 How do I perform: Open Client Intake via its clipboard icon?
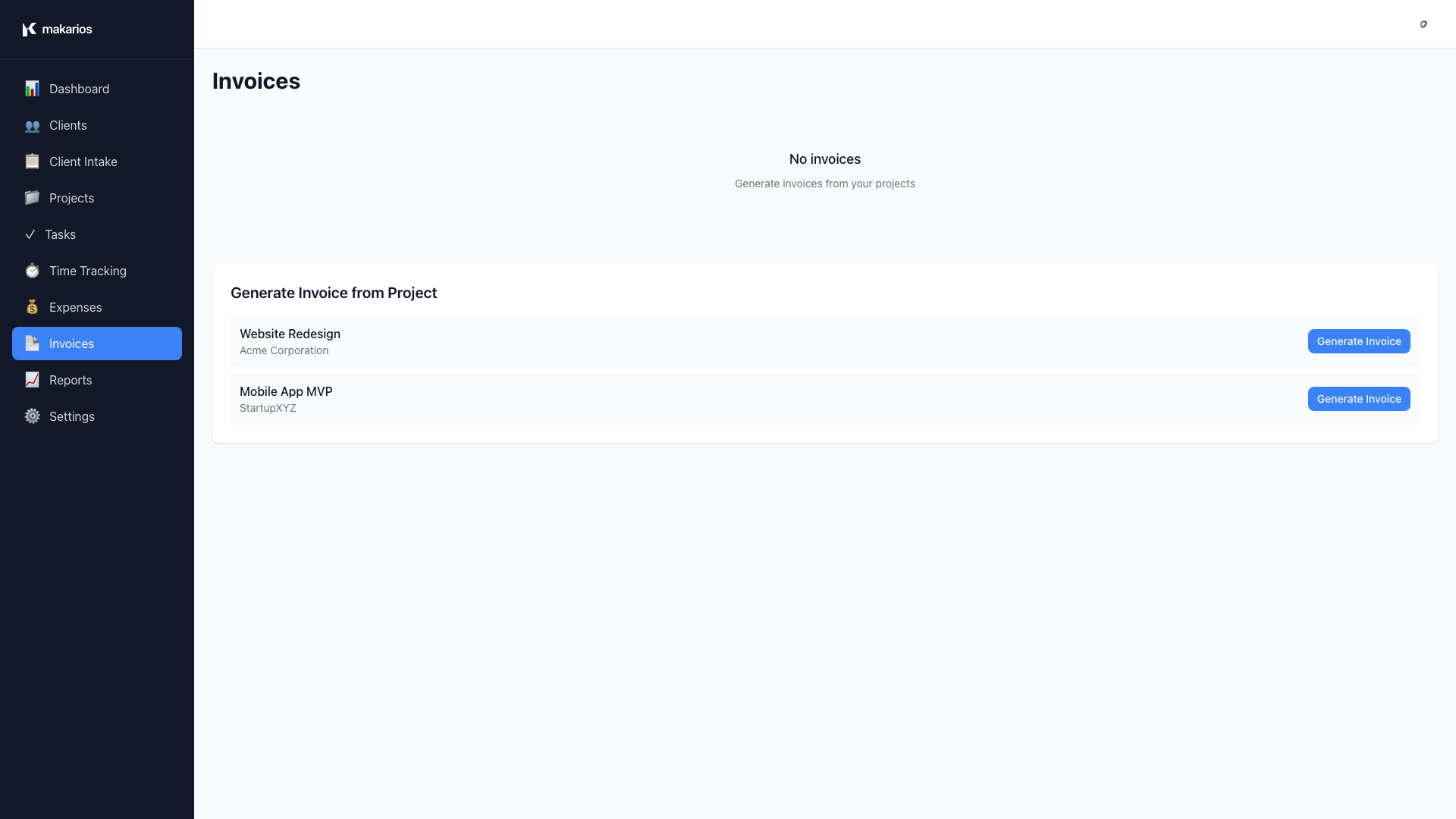[32, 162]
